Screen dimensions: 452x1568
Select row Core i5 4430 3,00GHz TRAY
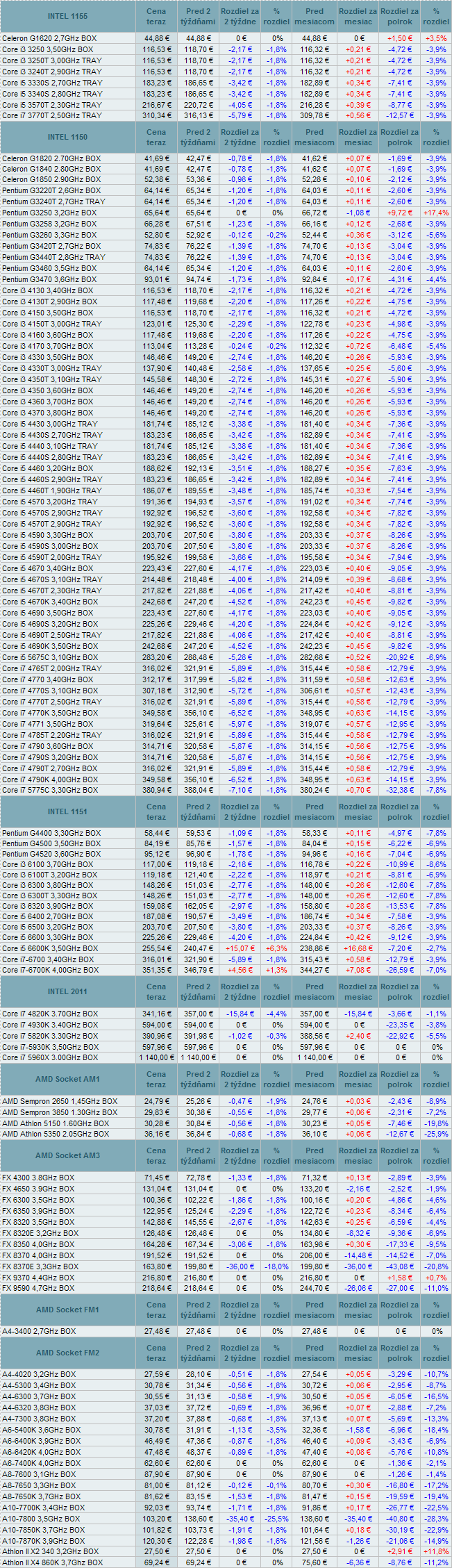[x=226, y=424]
